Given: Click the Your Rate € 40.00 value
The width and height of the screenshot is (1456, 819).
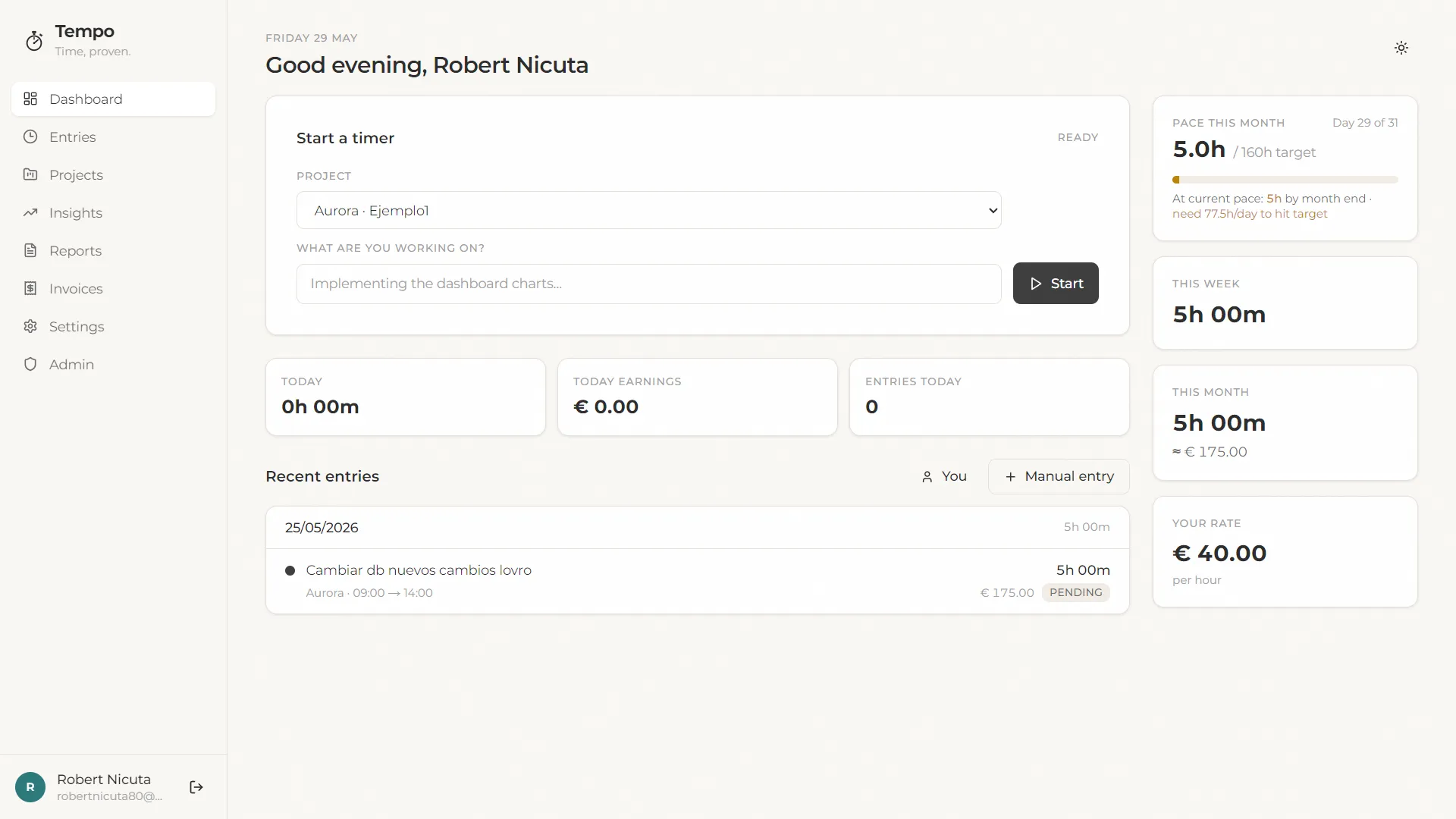Looking at the screenshot, I should (1219, 553).
